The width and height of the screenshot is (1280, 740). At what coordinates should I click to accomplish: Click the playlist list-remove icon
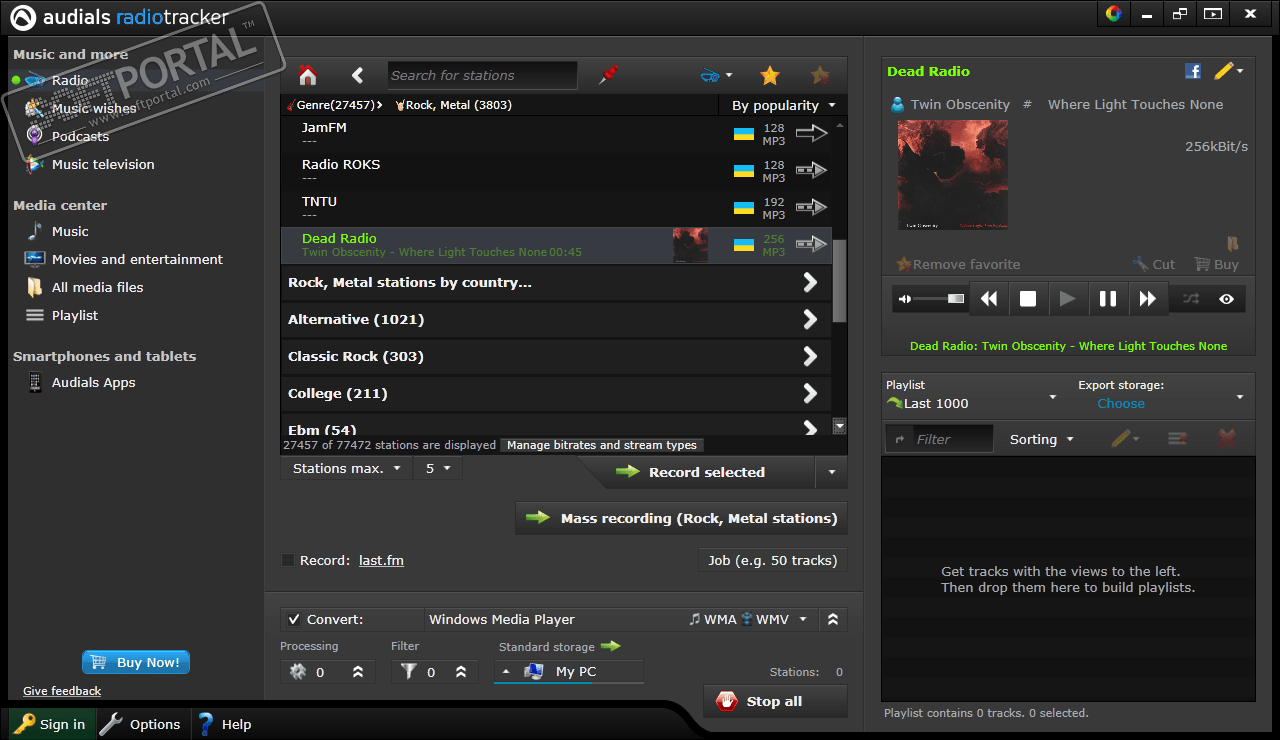[x=1177, y=439]
